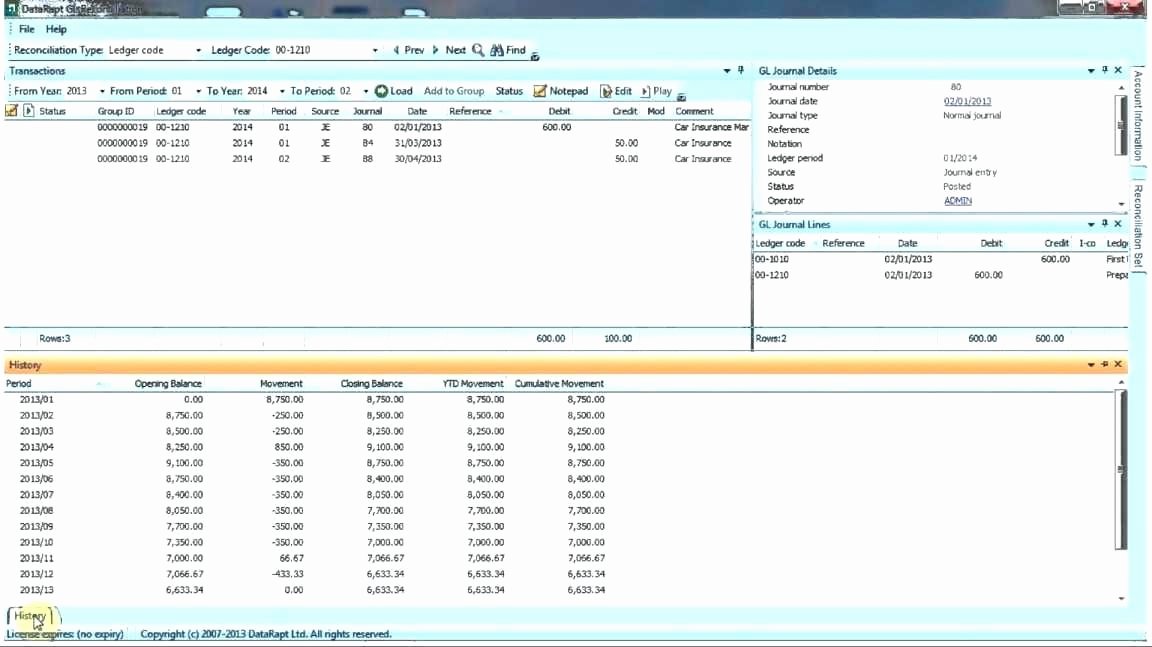Screen dimensions: 1152x647
Task: Click the movement value 66.67
Action: (x=292, y=558)
